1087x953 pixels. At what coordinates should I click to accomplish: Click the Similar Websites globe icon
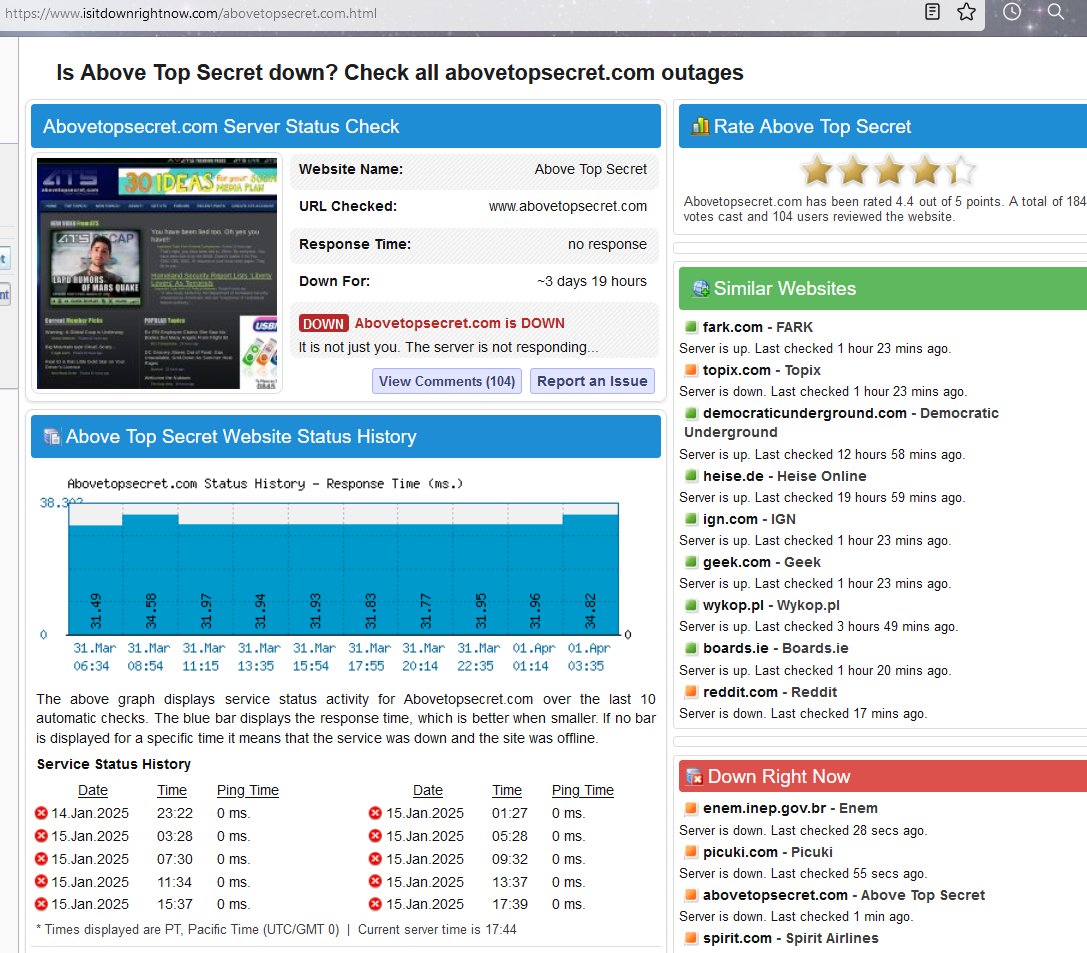701,288
